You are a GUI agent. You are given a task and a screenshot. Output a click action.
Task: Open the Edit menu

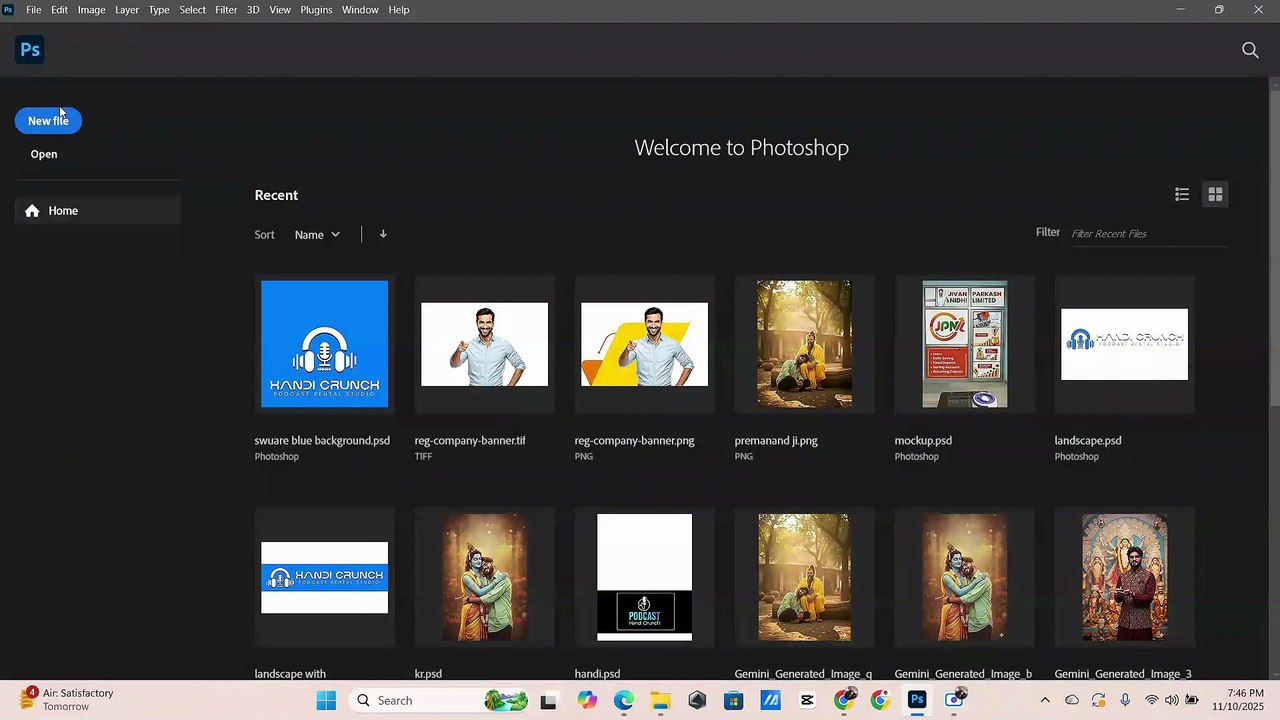[x=60, y=9]
